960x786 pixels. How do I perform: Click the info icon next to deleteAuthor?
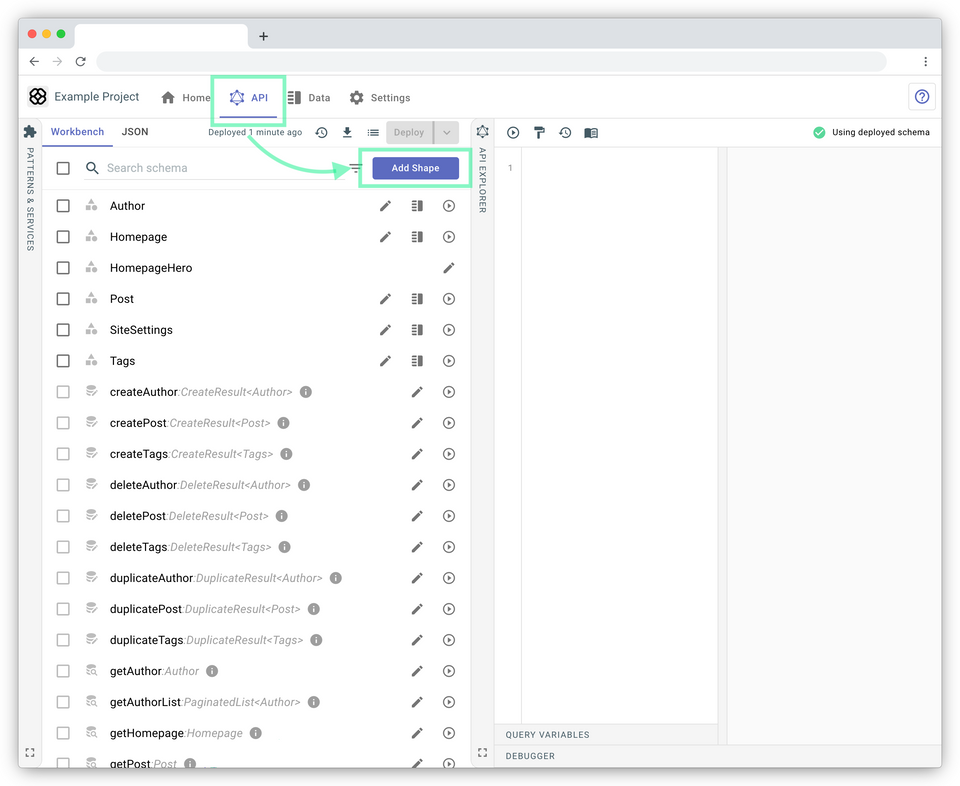click(x=304, y=485)
